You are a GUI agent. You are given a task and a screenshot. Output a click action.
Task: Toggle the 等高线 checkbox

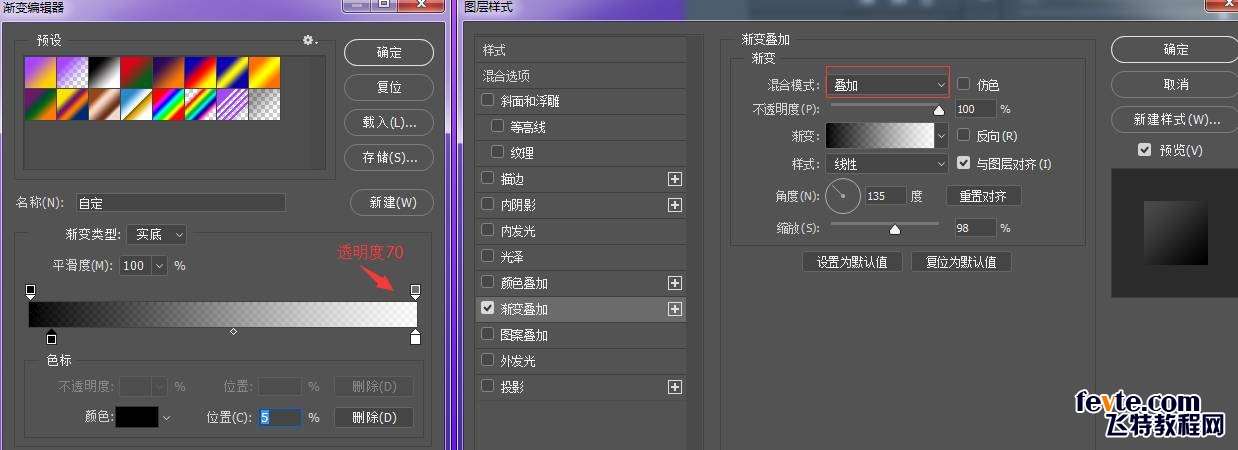(498, 126)
